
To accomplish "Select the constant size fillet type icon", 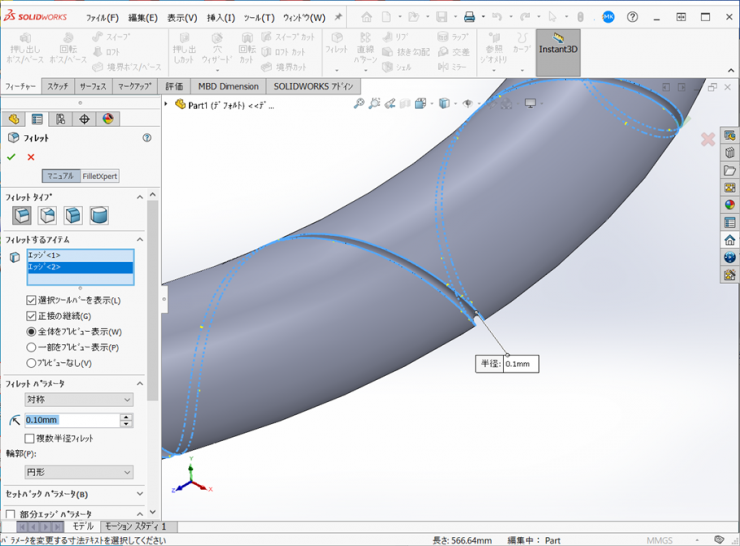I will pos(22,215).
